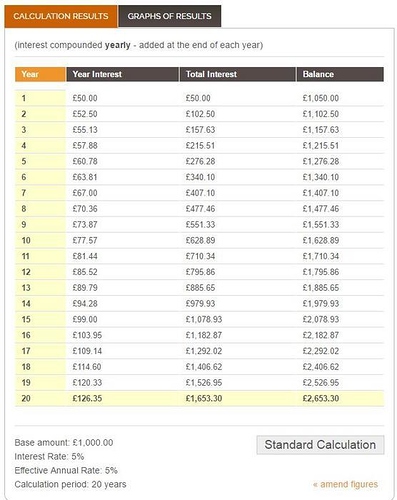This screenshot has width=397, height=500.
Task: Click the year 1 row number cell
Action: [x=40, y=98]
